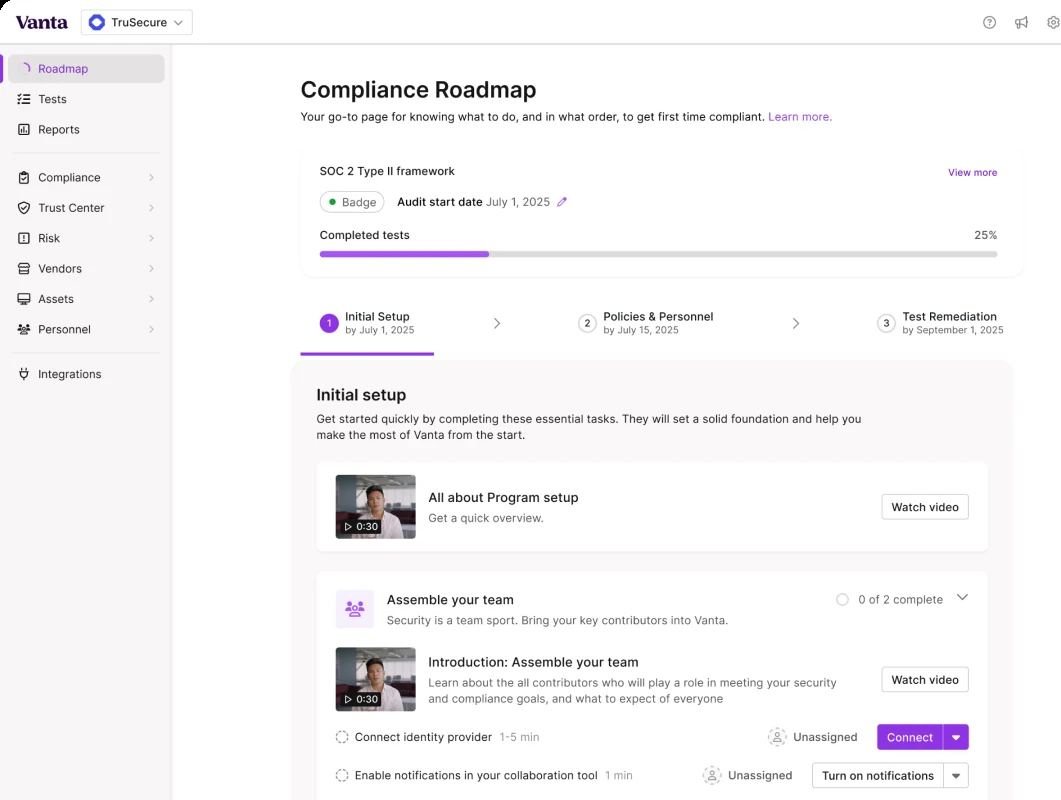Click Watch video for Assemble your team
Viewport: 1061px width, 800px height.
tap(925, 680)
